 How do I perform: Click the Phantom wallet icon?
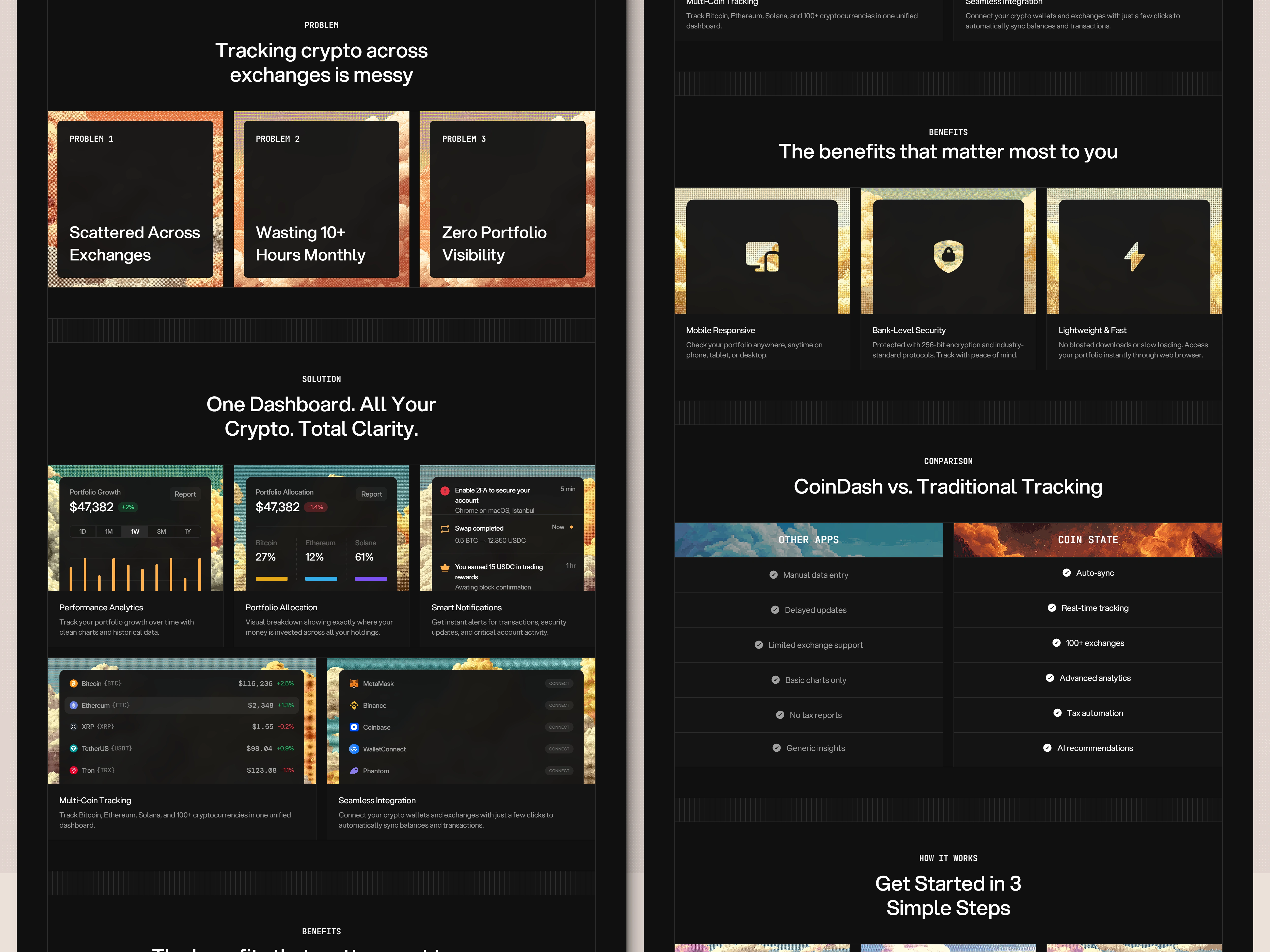pyautogui.click(x=354, y=771)
